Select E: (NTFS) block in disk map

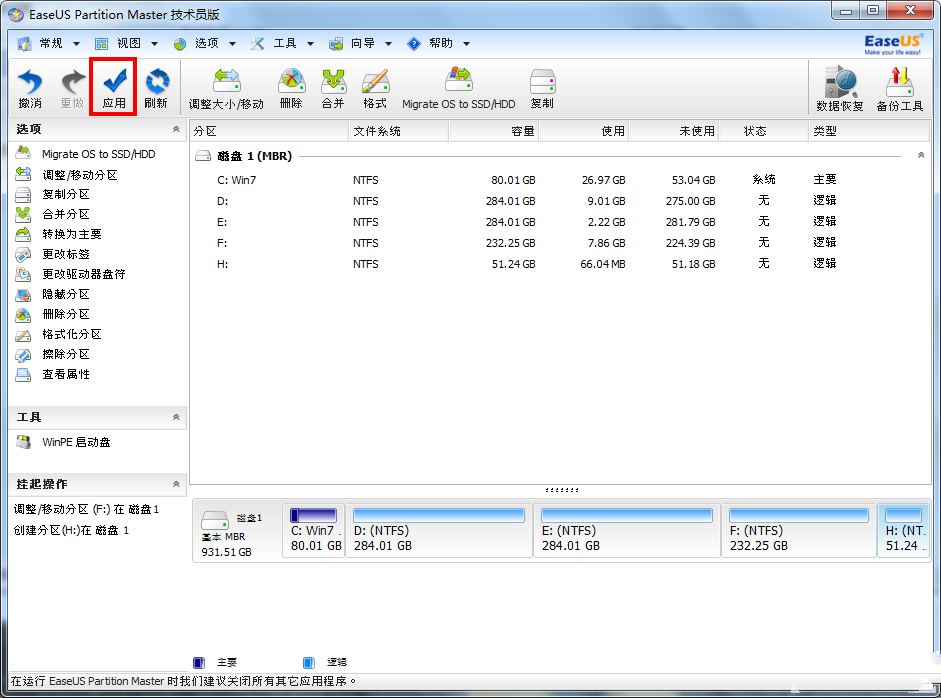coord(627,531)
